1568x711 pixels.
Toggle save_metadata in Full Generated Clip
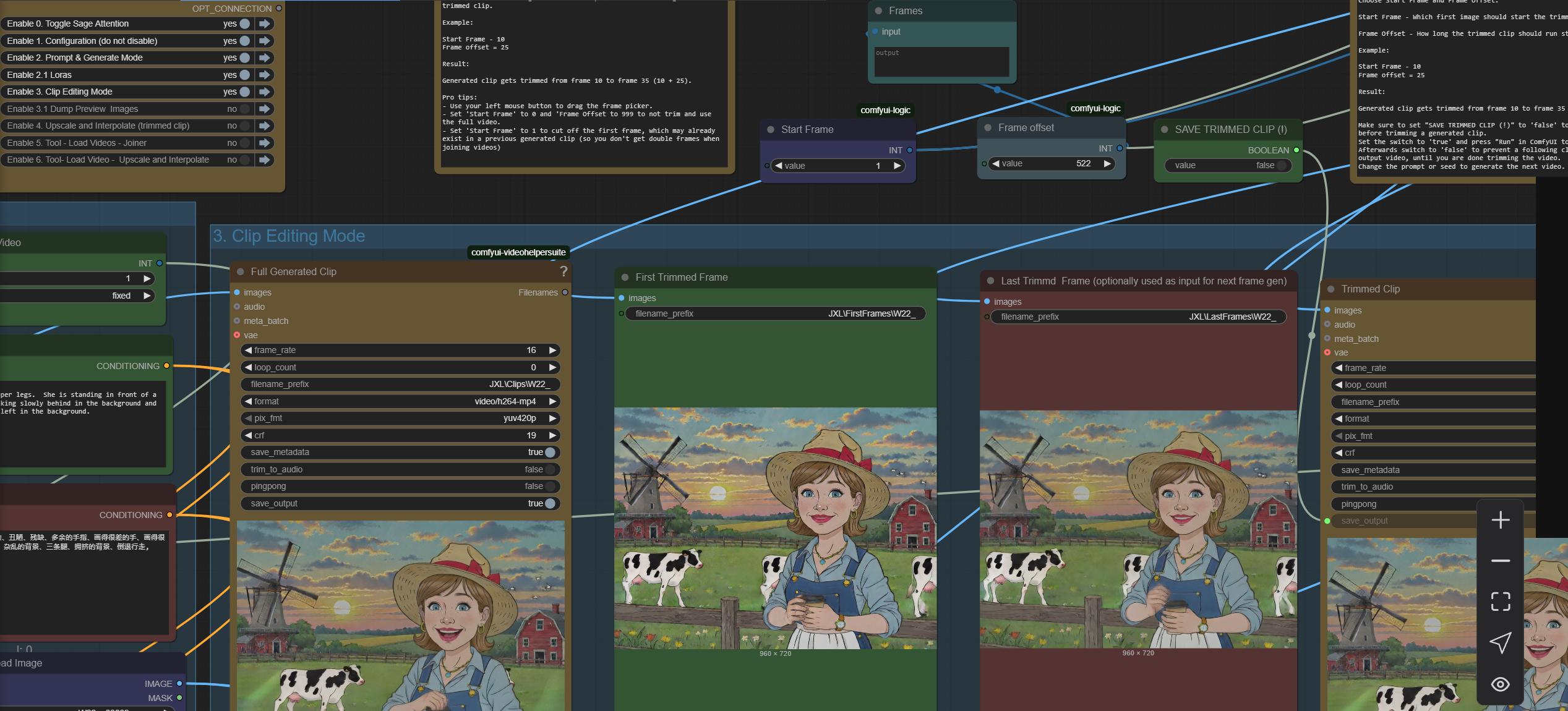[550, 452]
